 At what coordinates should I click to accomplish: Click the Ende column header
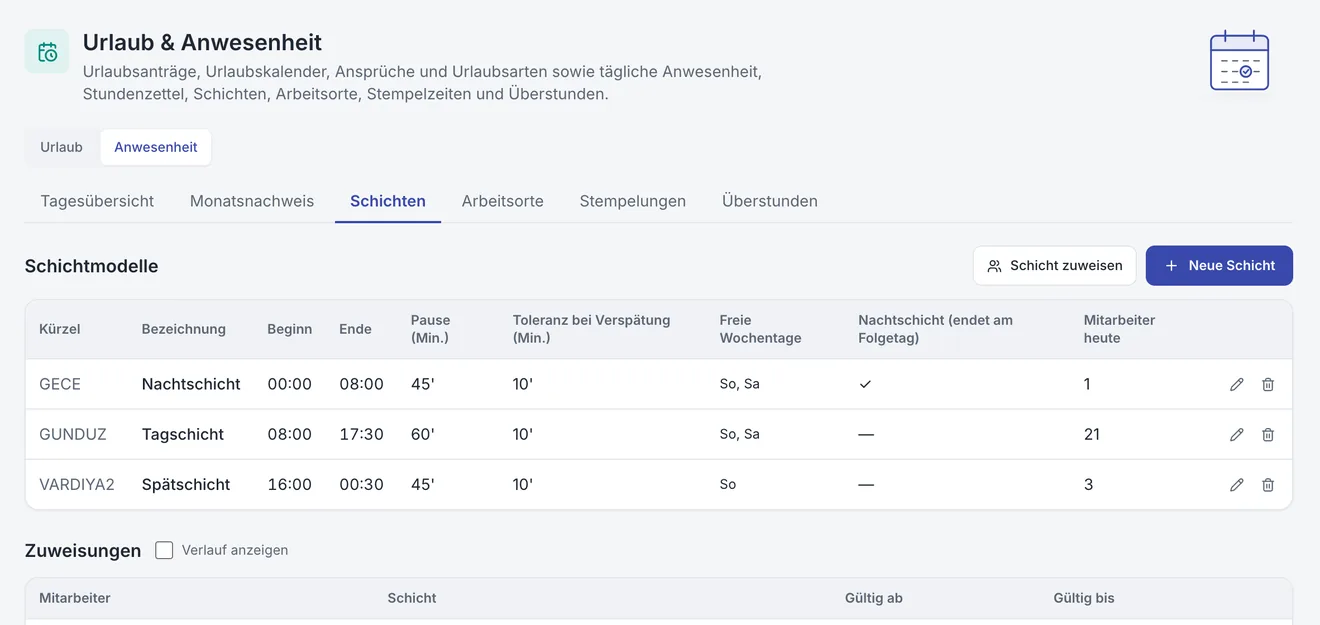(355, 329)
